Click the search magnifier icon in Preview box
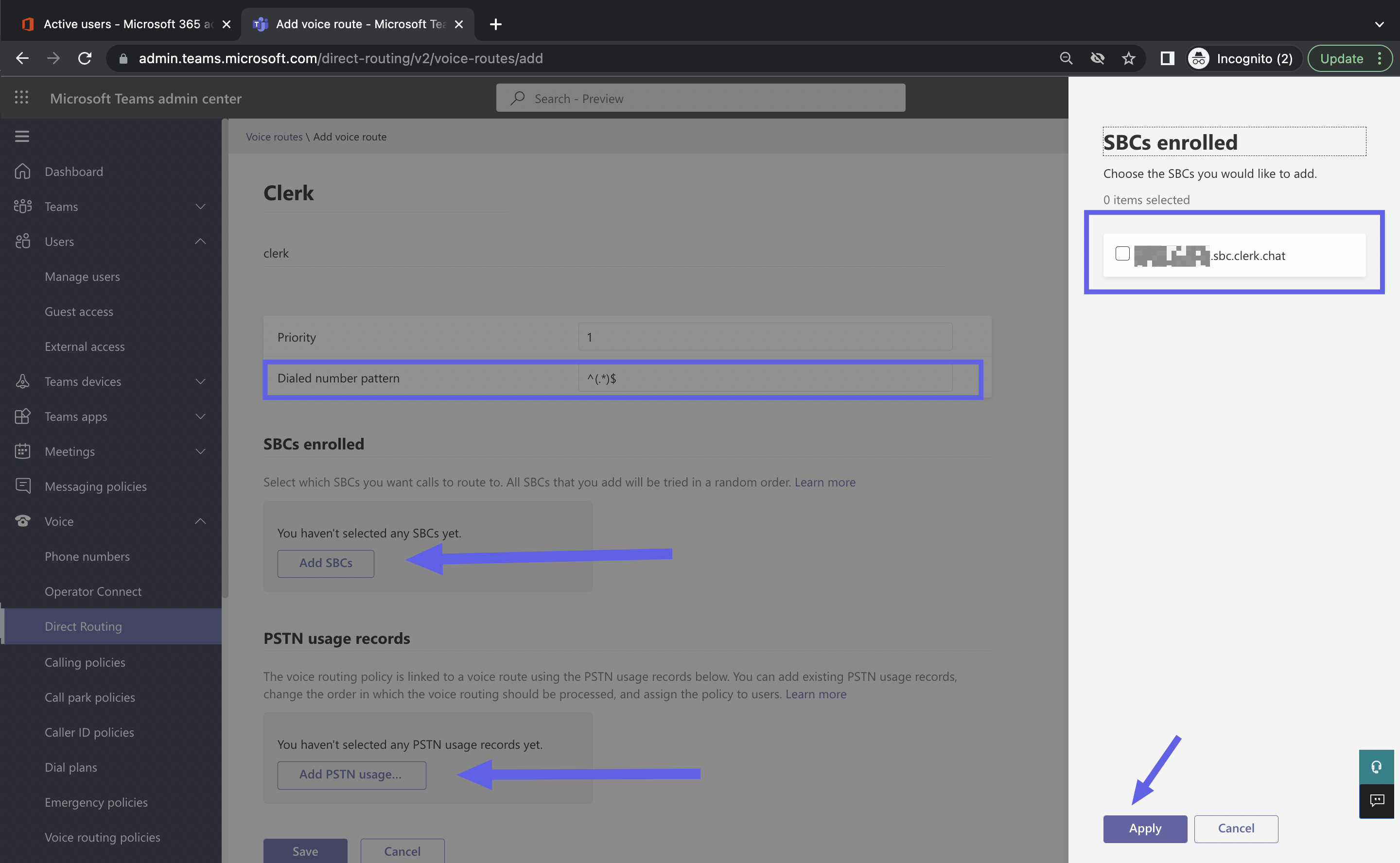This screenshot has width=1400, height=863. click(517, 98)
